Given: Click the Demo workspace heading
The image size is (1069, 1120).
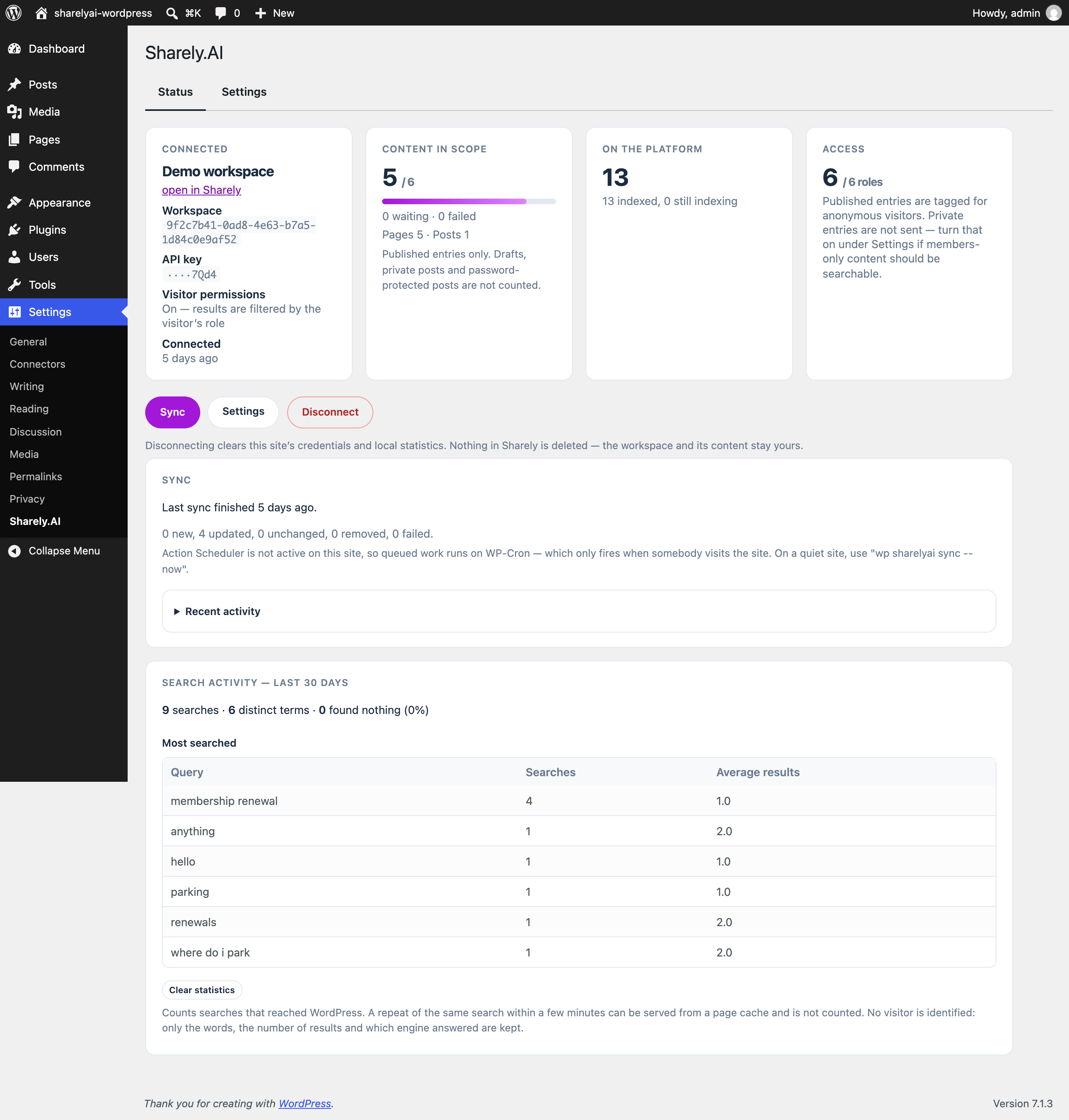Looking at the screenshot, I should click(x=218, y=172).
